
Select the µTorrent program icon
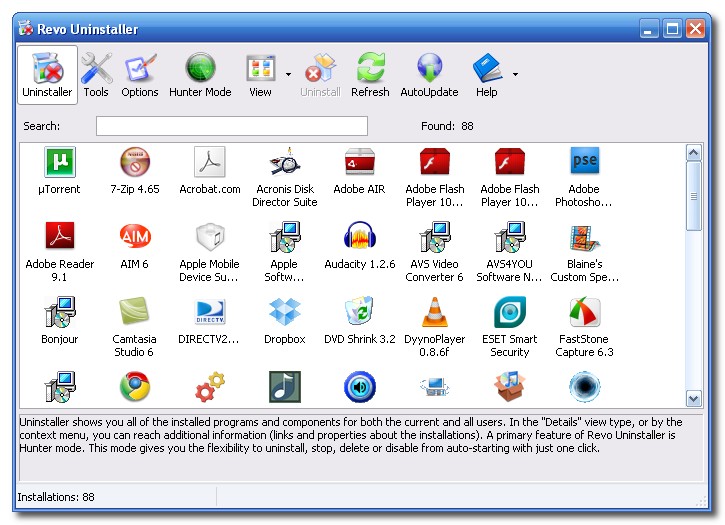click(x=59, y=162)
